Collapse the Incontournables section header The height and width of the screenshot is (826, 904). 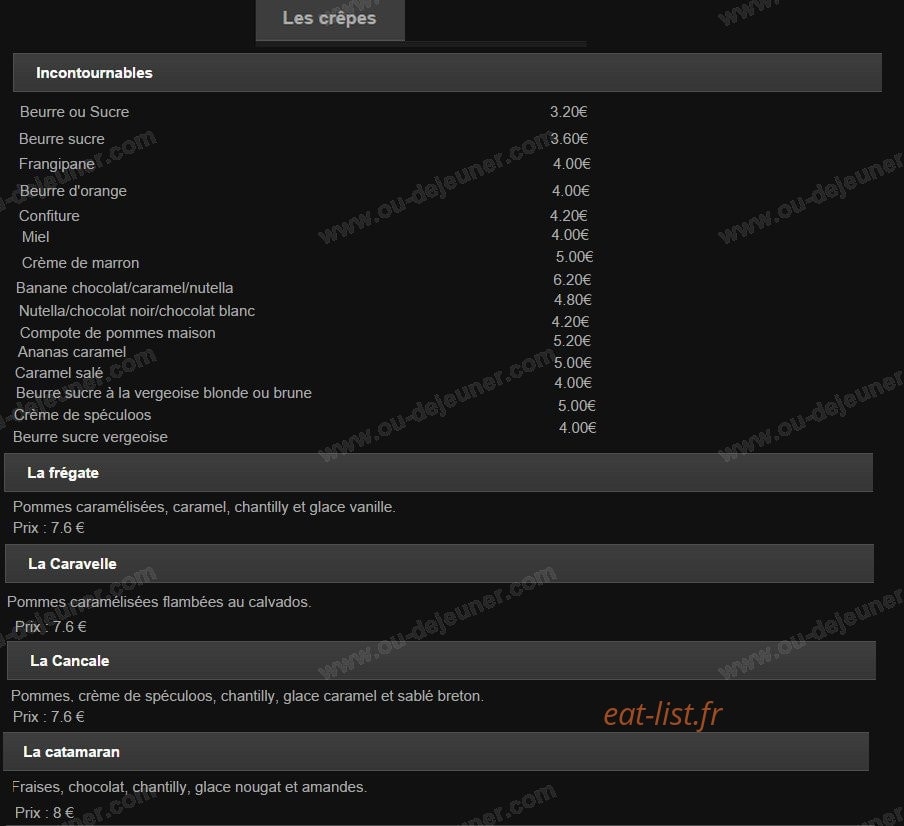point(447,73)
